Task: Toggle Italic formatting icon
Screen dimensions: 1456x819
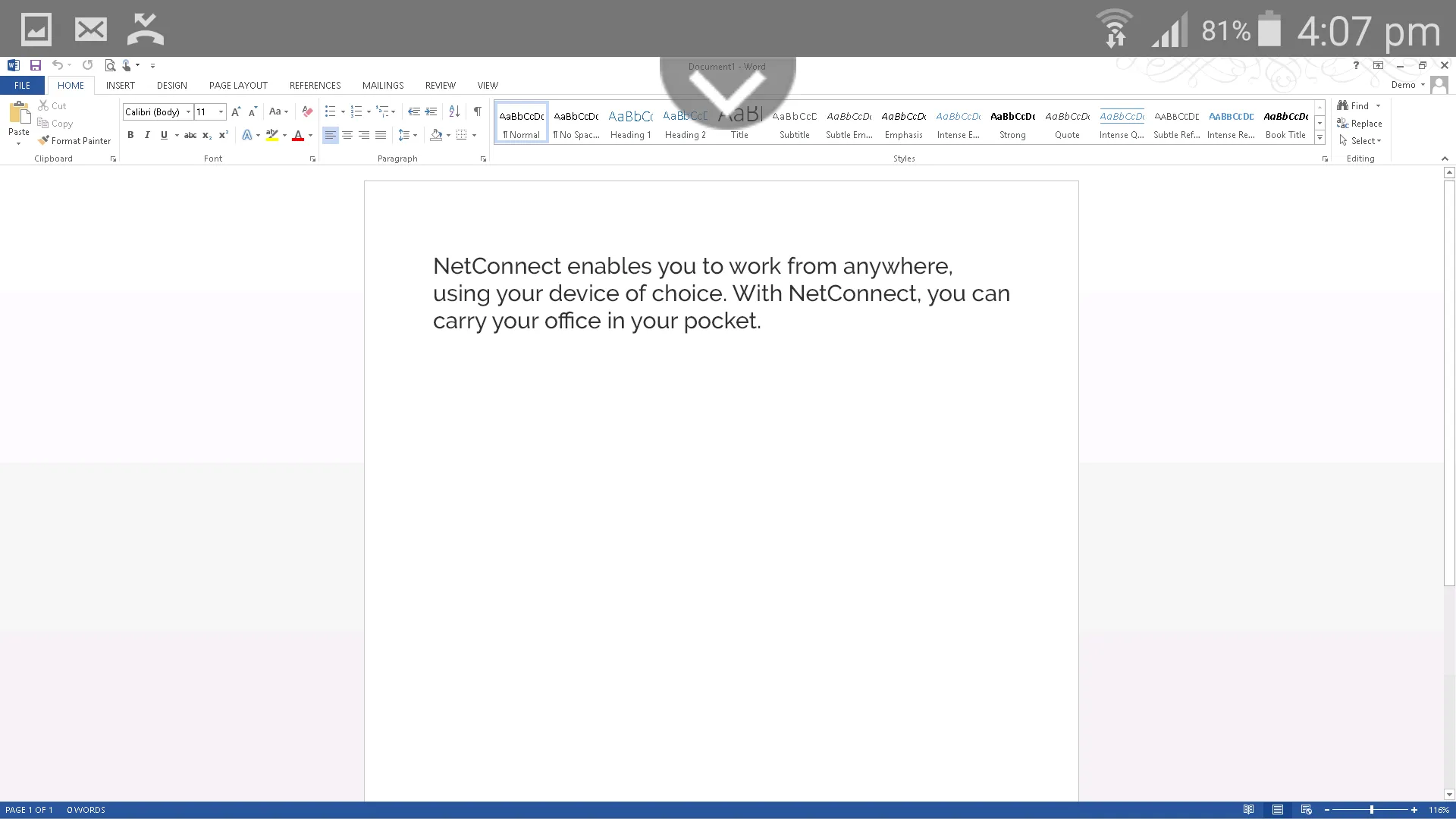Action: click(147, 135)
